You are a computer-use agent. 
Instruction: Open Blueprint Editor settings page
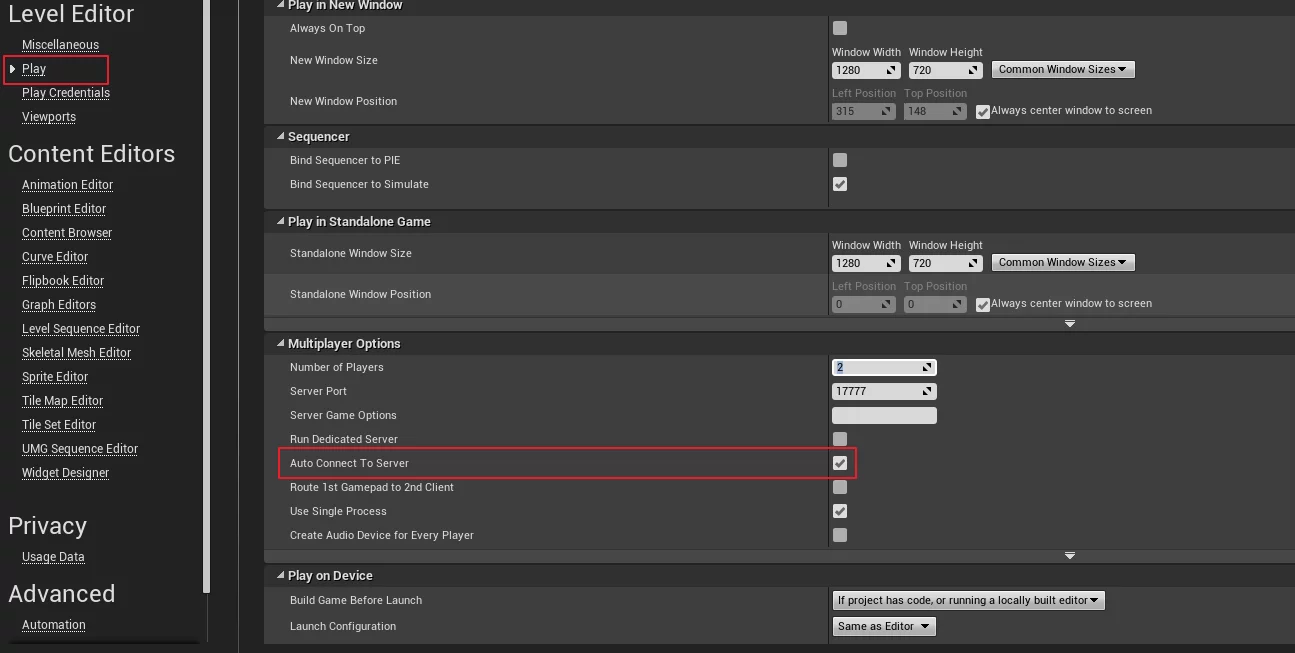(64, 209)
